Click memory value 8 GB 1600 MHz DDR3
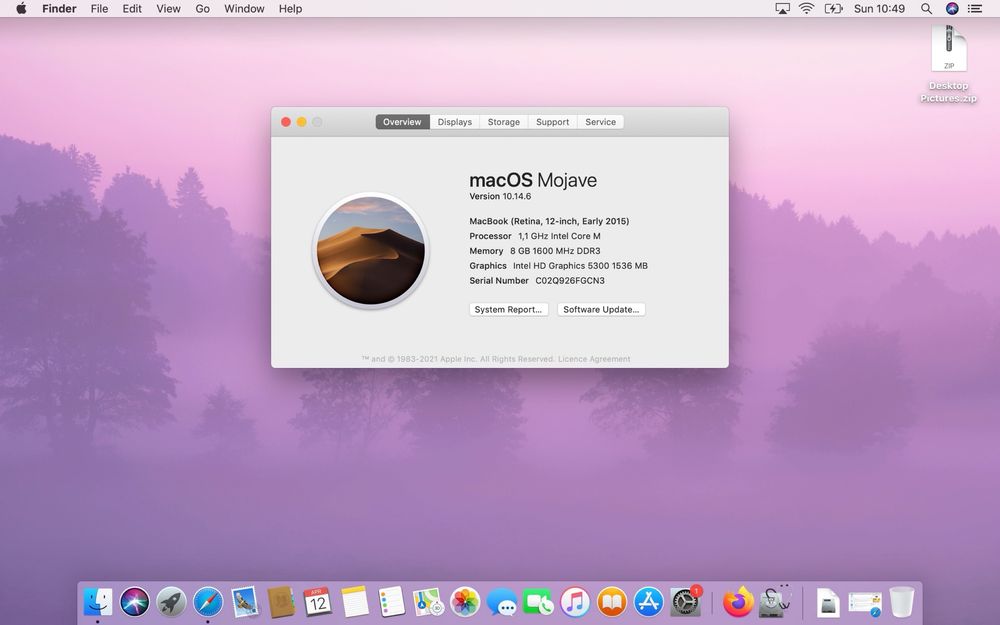 [555, 251]
